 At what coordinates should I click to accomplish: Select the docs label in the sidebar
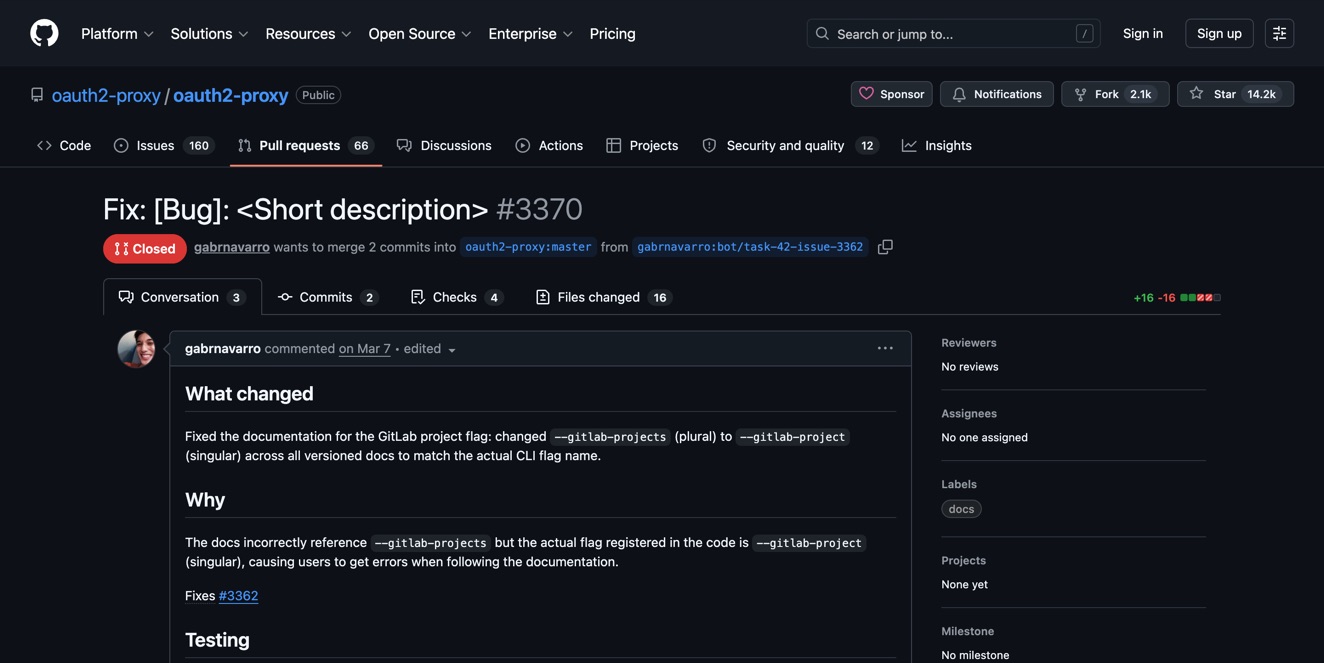(960, 507)
